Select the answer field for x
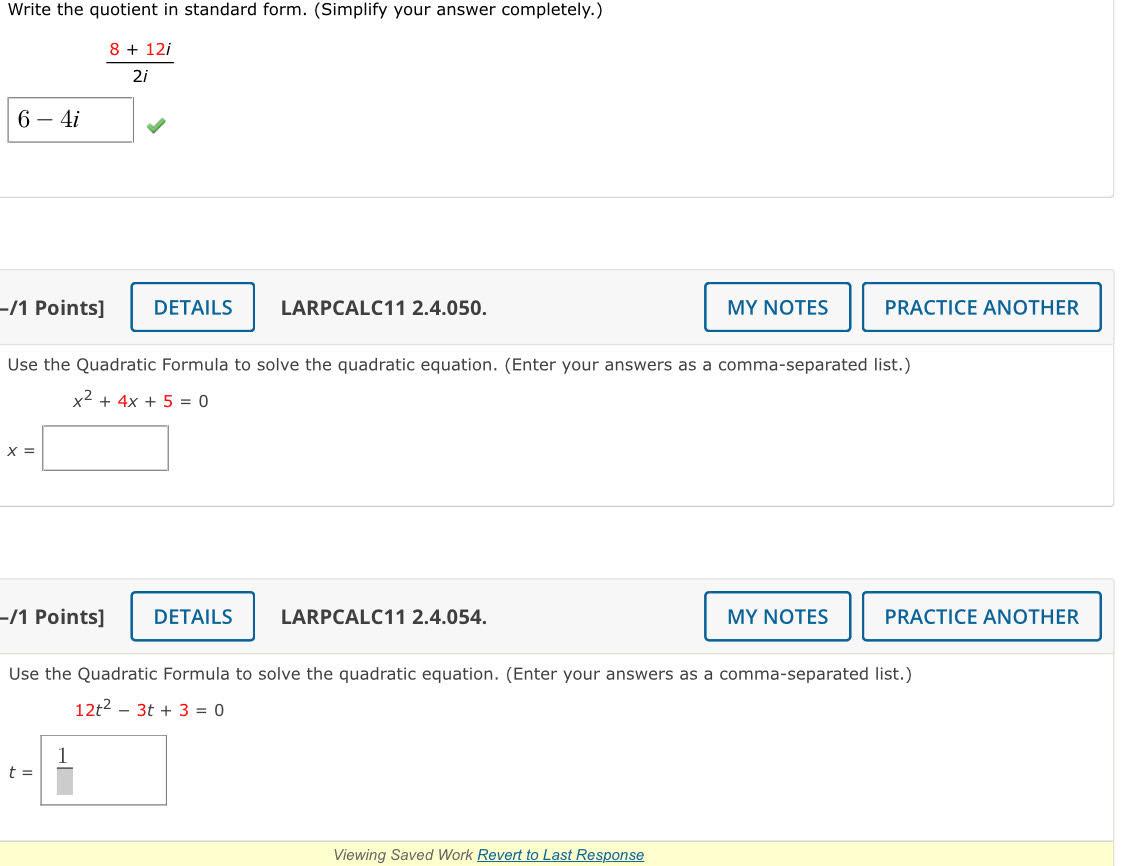Screen dimensions: 1135x866 tap(105, 448)
